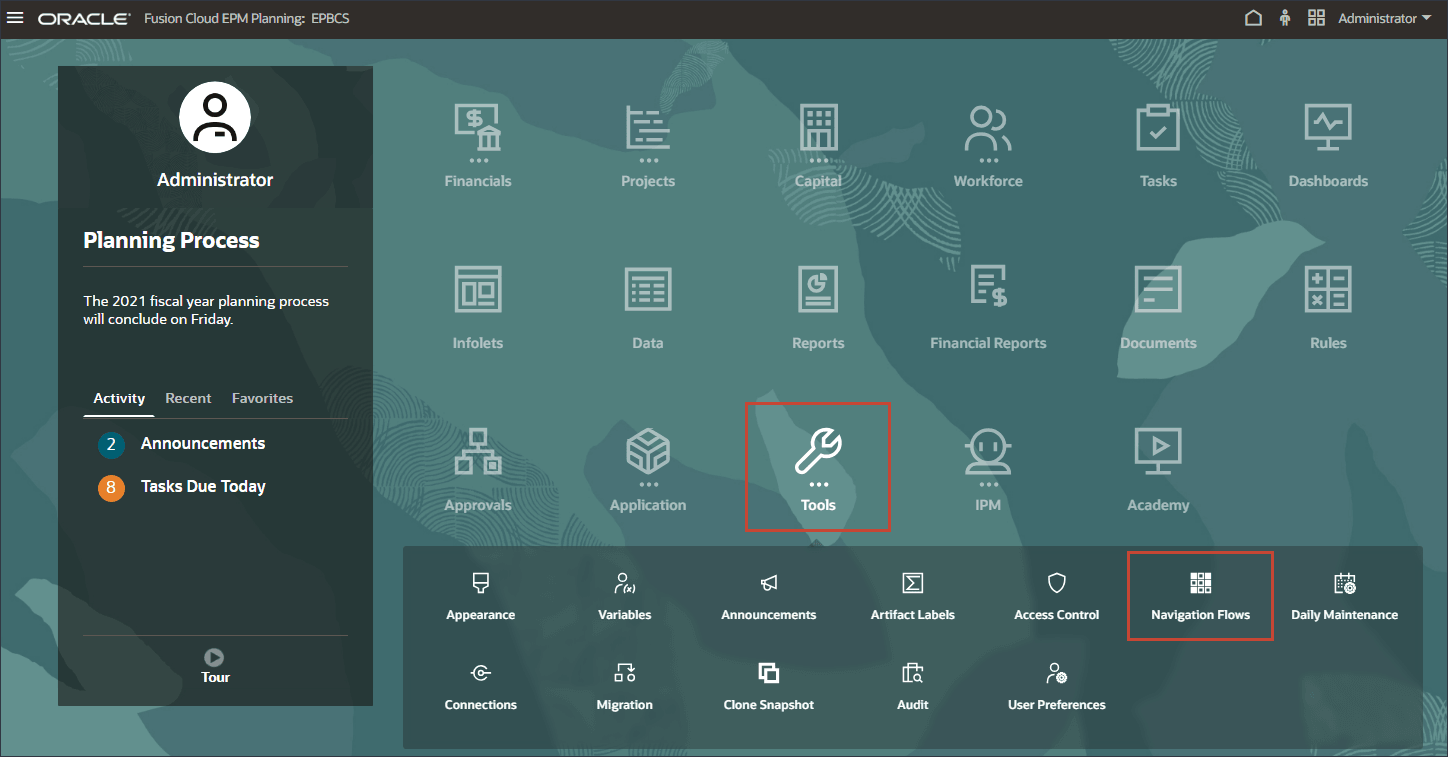Open the Documents card

1158,308
